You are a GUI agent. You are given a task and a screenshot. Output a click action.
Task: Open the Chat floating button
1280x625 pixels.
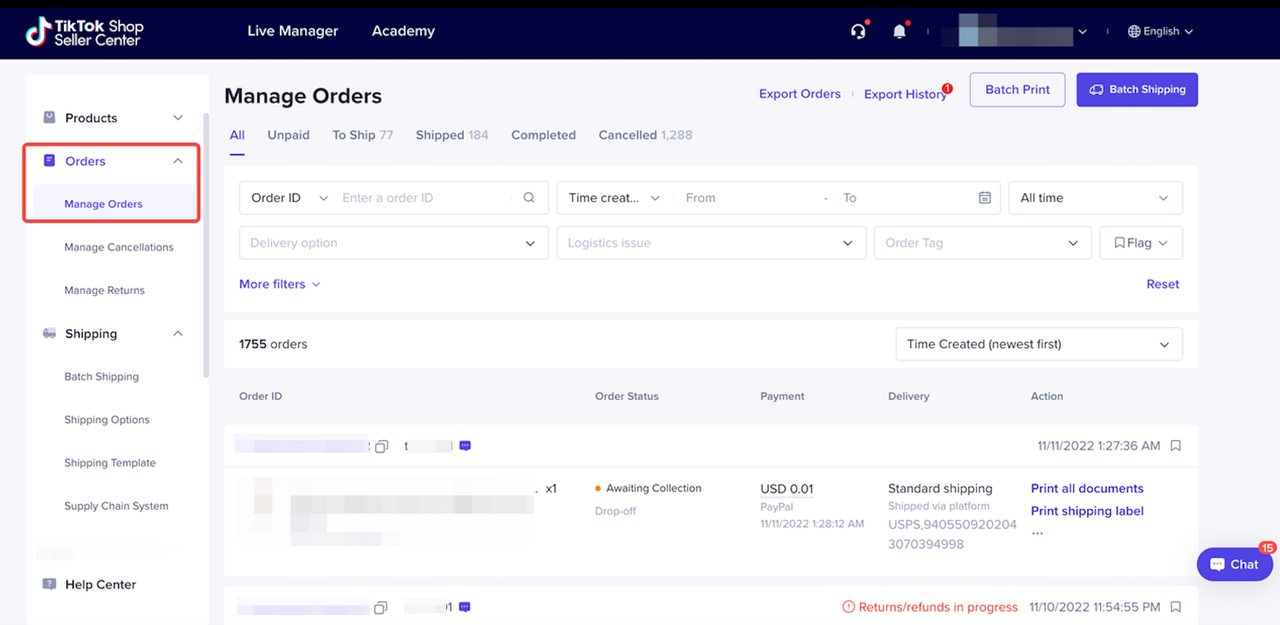point(1234,564)
